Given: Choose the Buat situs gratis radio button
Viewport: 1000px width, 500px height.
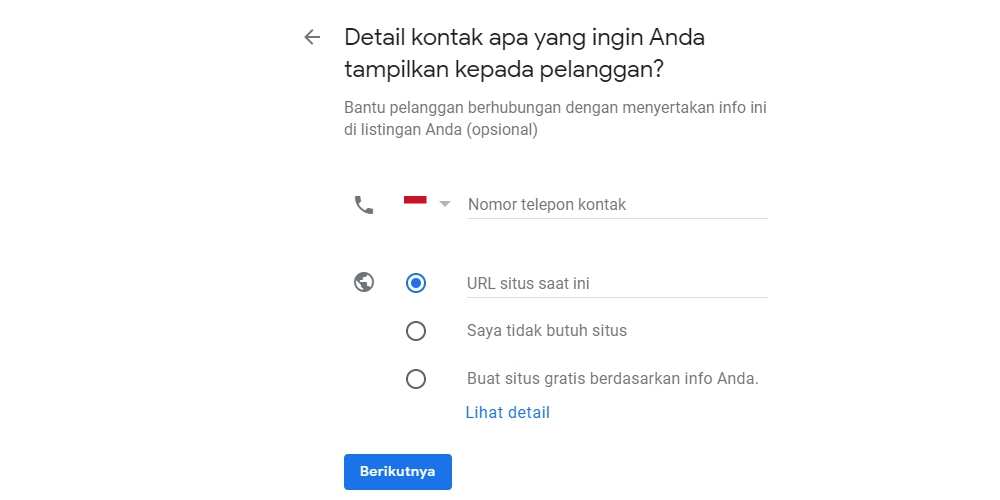Looking at the screenshot, I should coord(416,379).
